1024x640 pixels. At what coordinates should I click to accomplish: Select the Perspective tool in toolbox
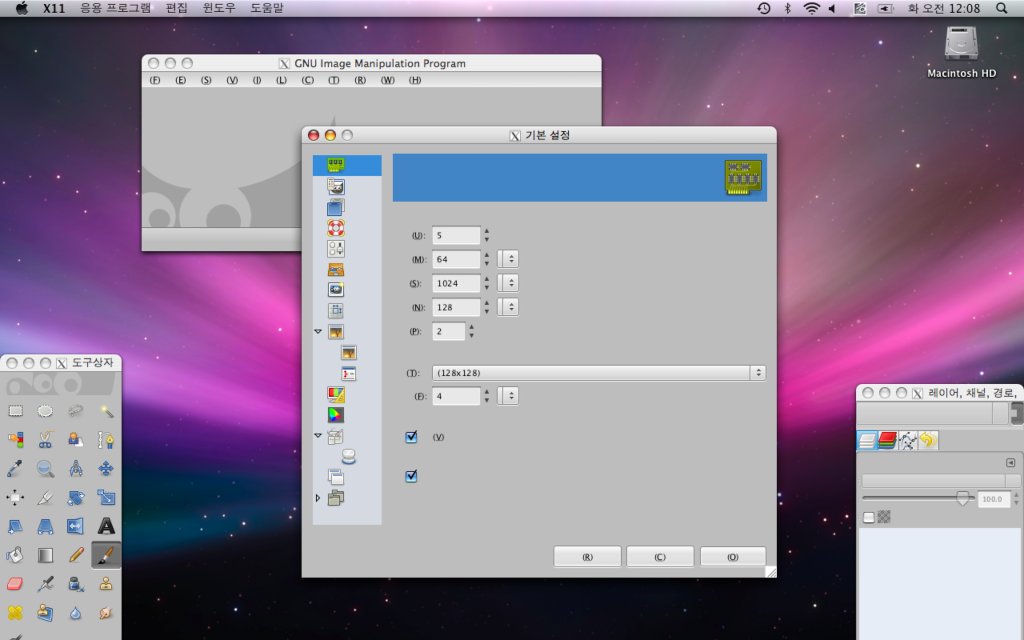[x=45, y=526]
